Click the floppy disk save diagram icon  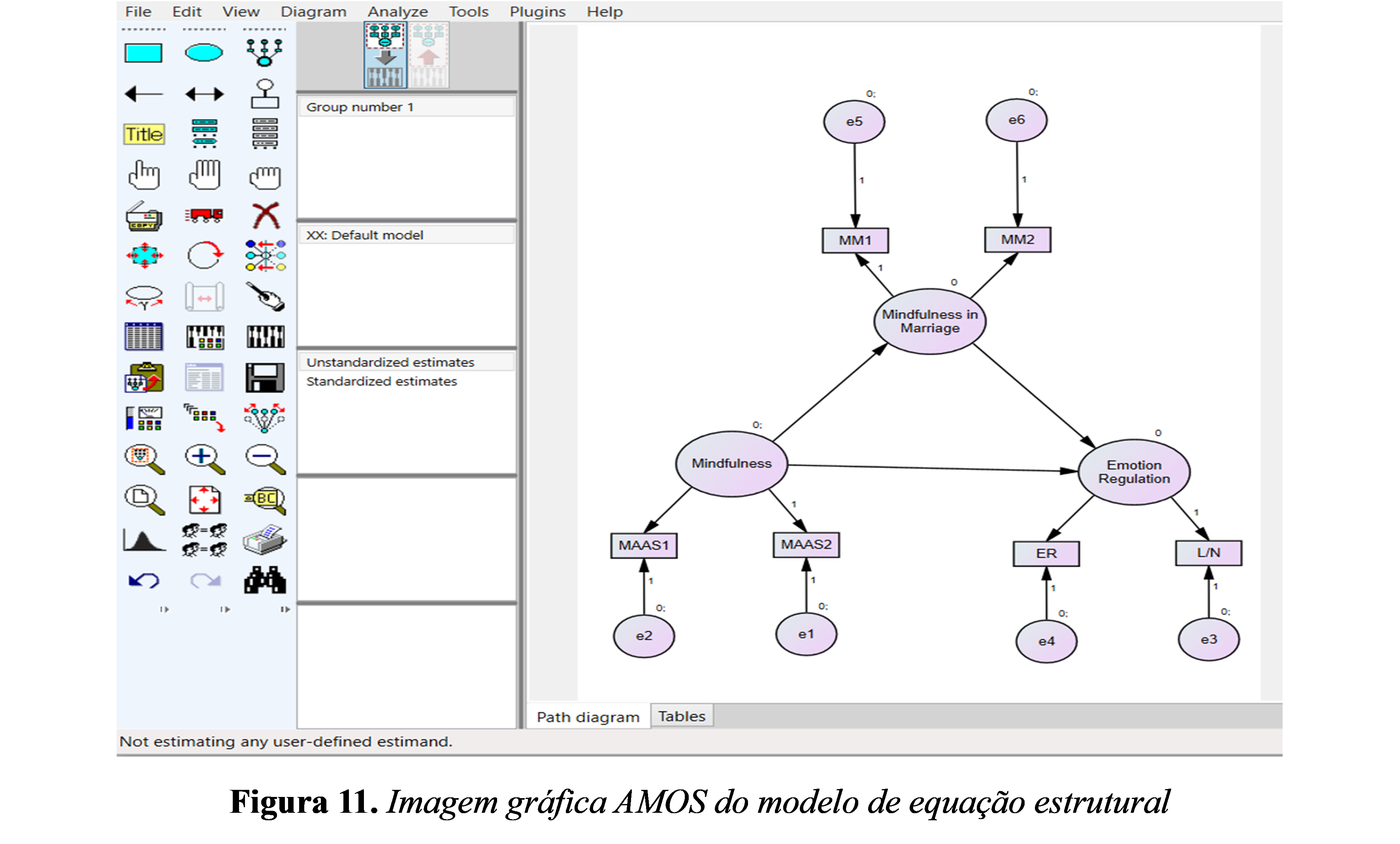pos(265,378)
